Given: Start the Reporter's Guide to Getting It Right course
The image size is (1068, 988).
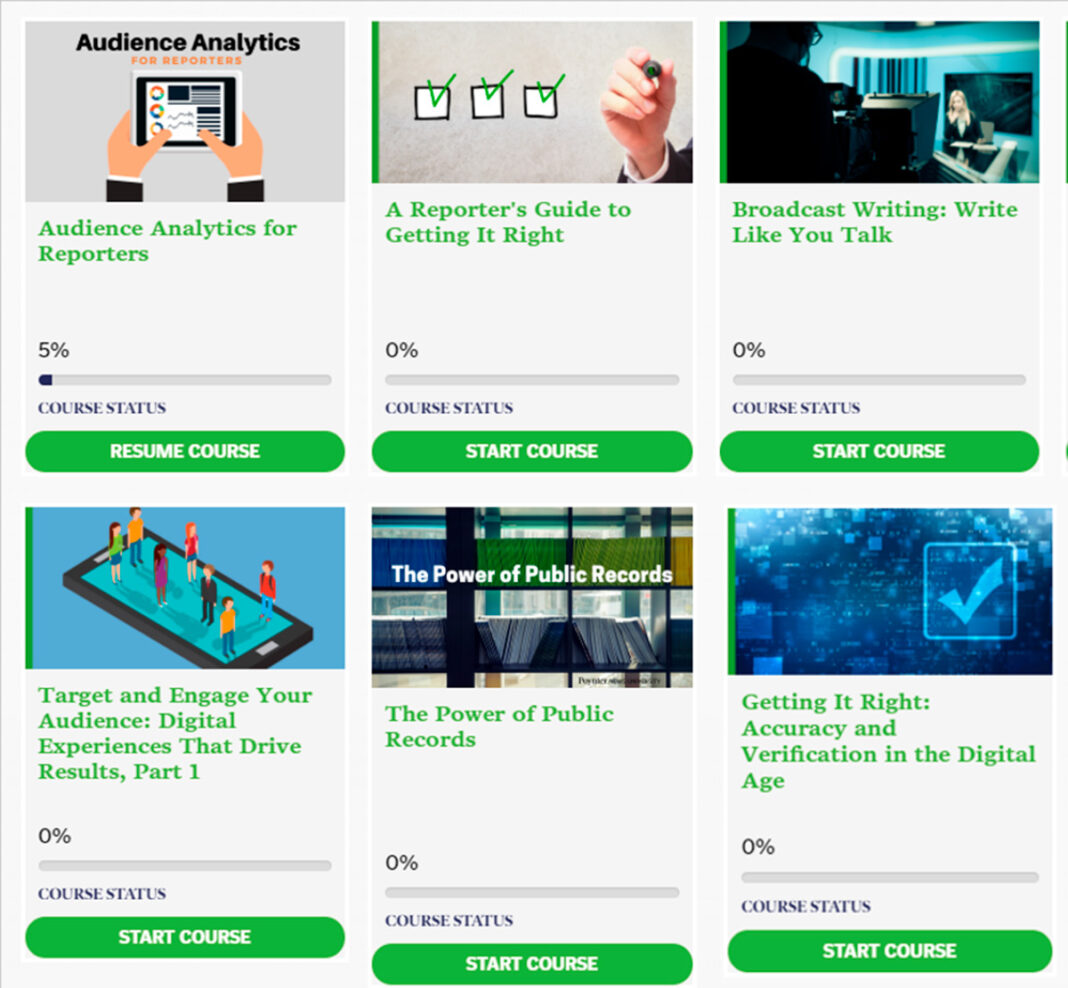Looking at the screenshot, I should [532, 451].
